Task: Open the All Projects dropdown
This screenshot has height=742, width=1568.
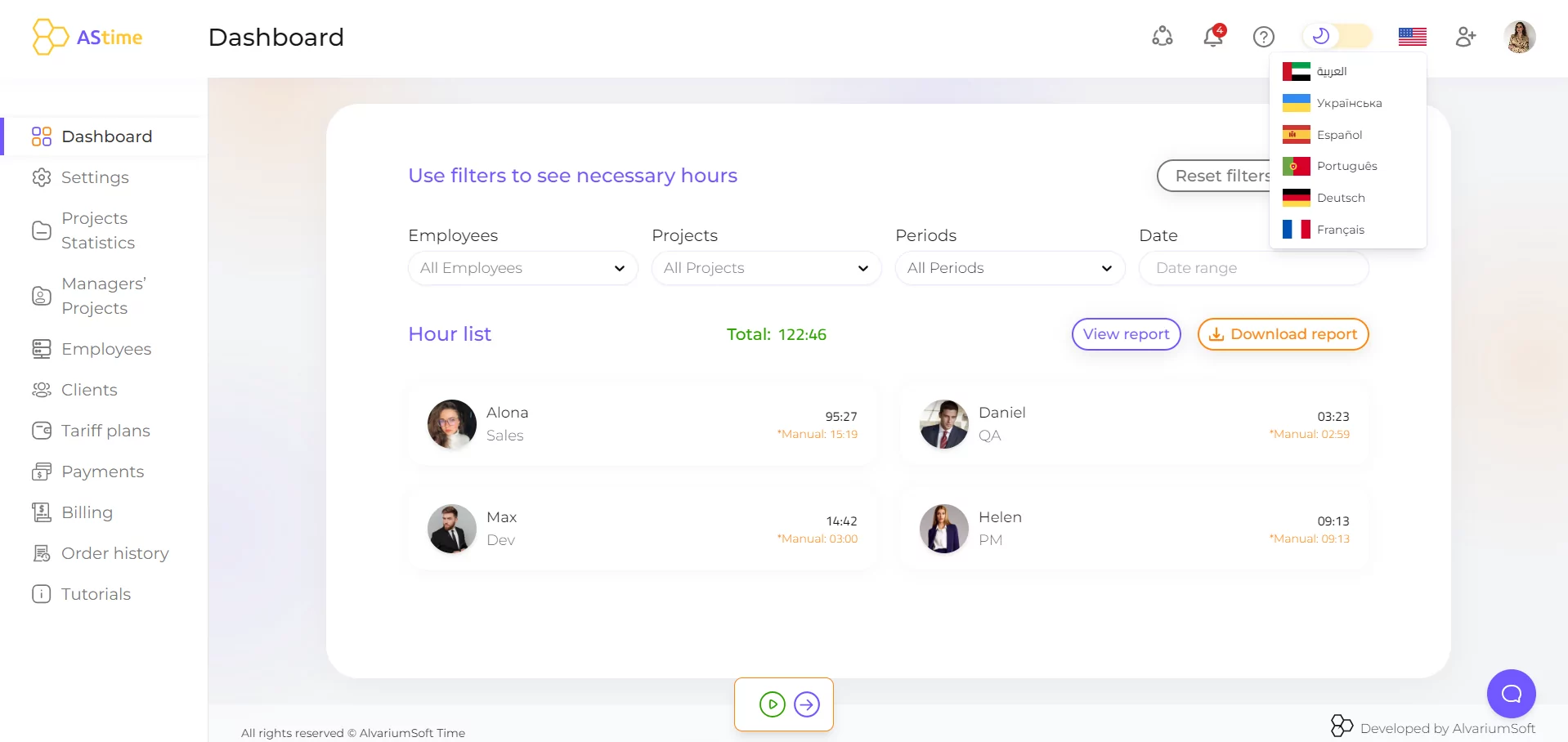Action: (x=766, y=268)
